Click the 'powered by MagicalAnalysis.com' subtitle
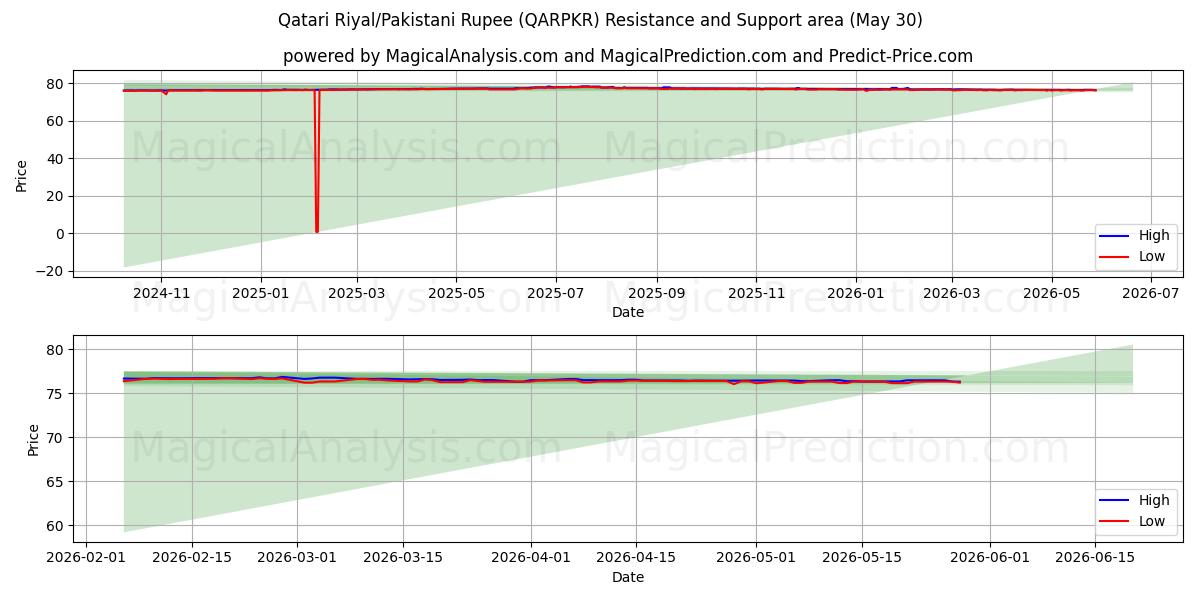This screenshot has height=600, width=1200. pos(628,56)
